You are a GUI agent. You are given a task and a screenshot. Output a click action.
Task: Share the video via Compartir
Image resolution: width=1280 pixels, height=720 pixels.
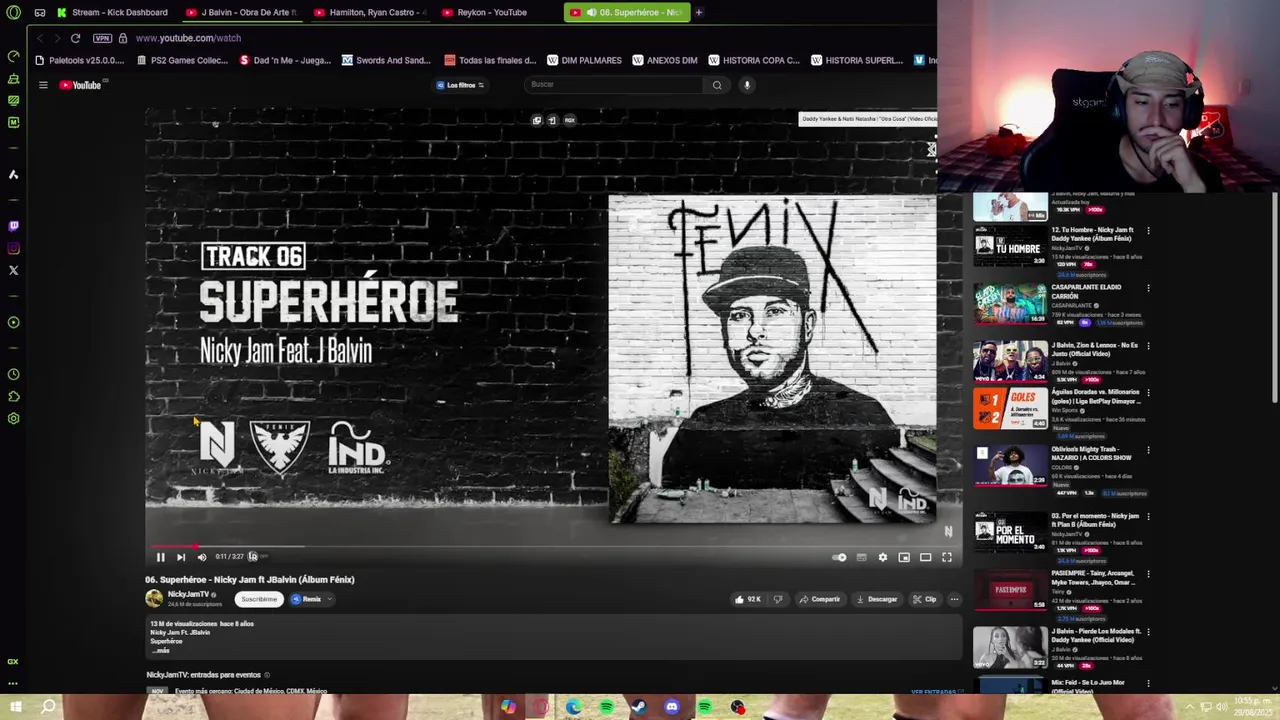[819, 599]
